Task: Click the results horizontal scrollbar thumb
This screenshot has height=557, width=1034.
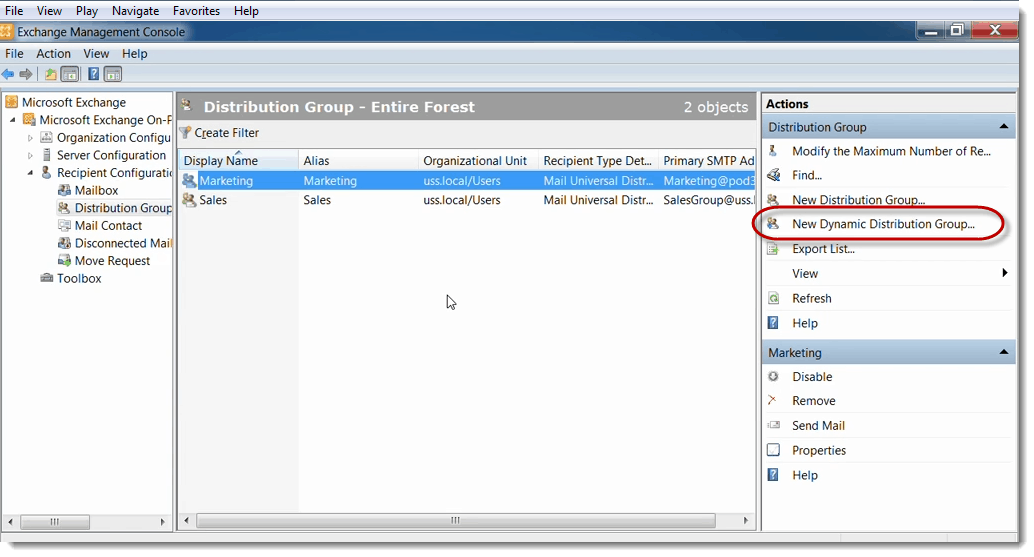Action: tap(456, 521)
